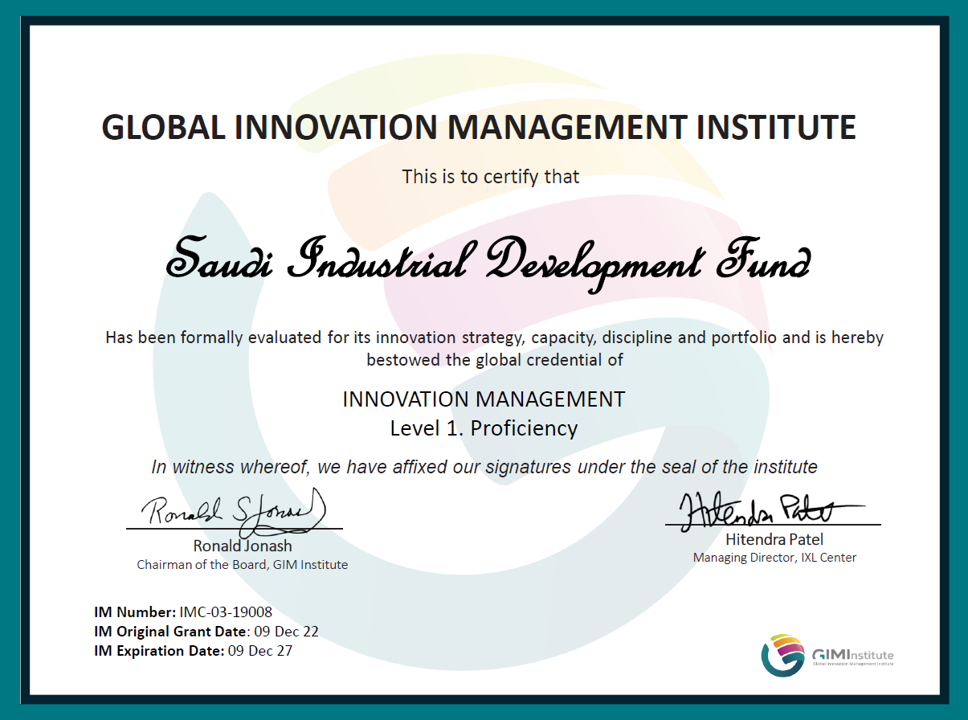This screenshot has height=720, width=968.
Task: Click 'Chairman of the Board, GIM Institute'
Action: point(242,564)
